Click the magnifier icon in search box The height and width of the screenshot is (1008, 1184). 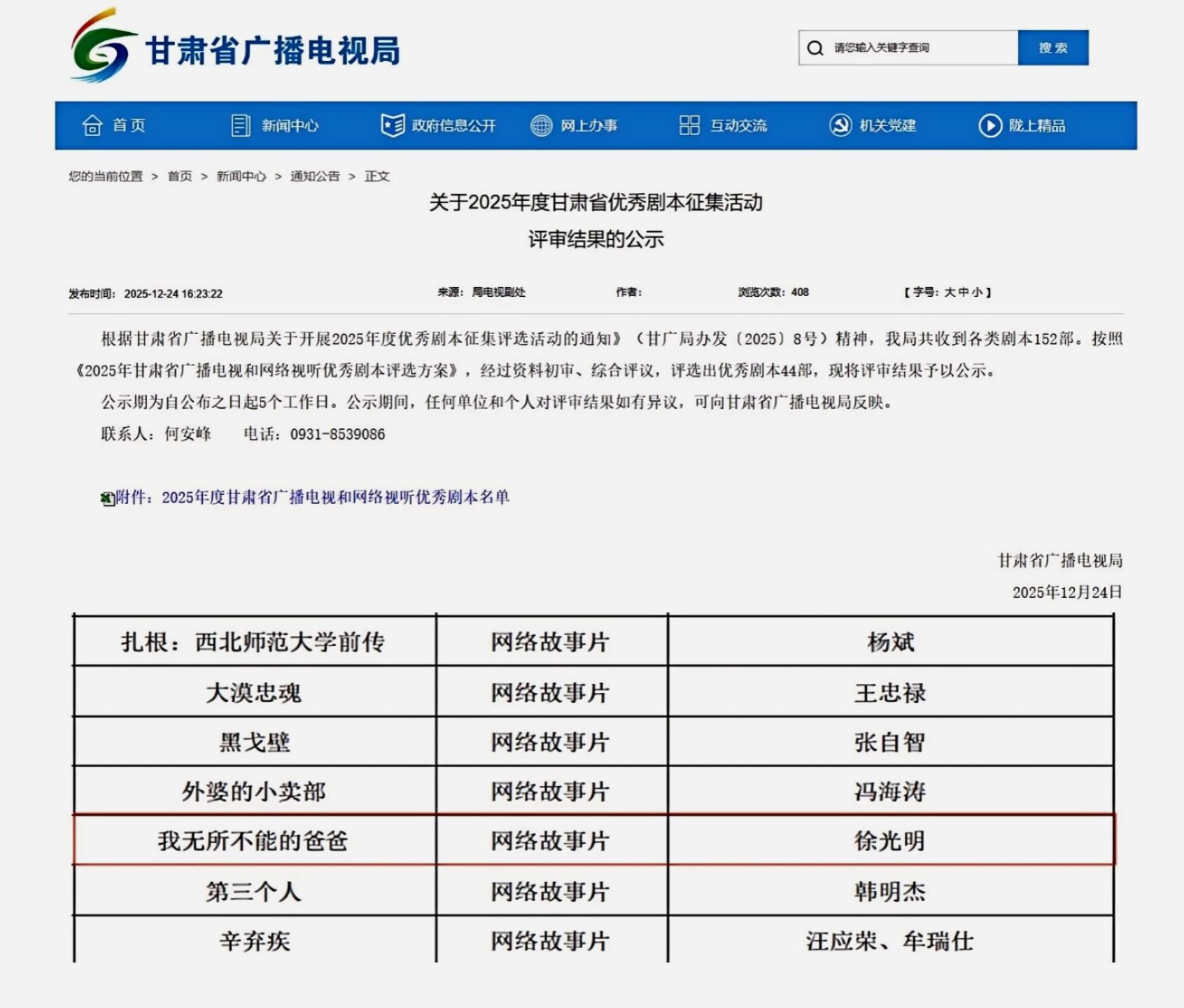click(815, 48)
